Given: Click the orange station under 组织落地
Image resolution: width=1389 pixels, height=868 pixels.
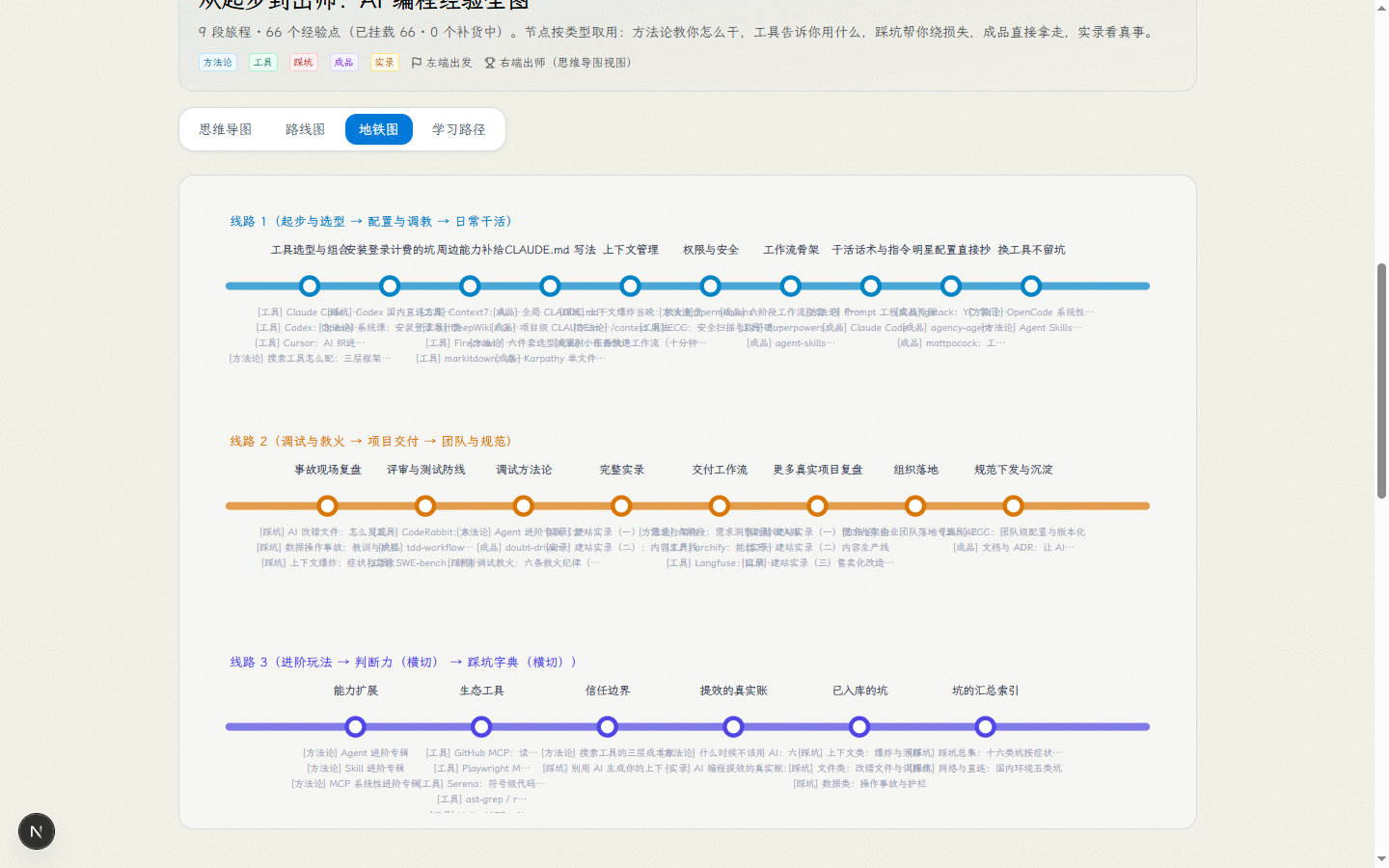Looking at the screenshot, I should (x=915, y=506).
